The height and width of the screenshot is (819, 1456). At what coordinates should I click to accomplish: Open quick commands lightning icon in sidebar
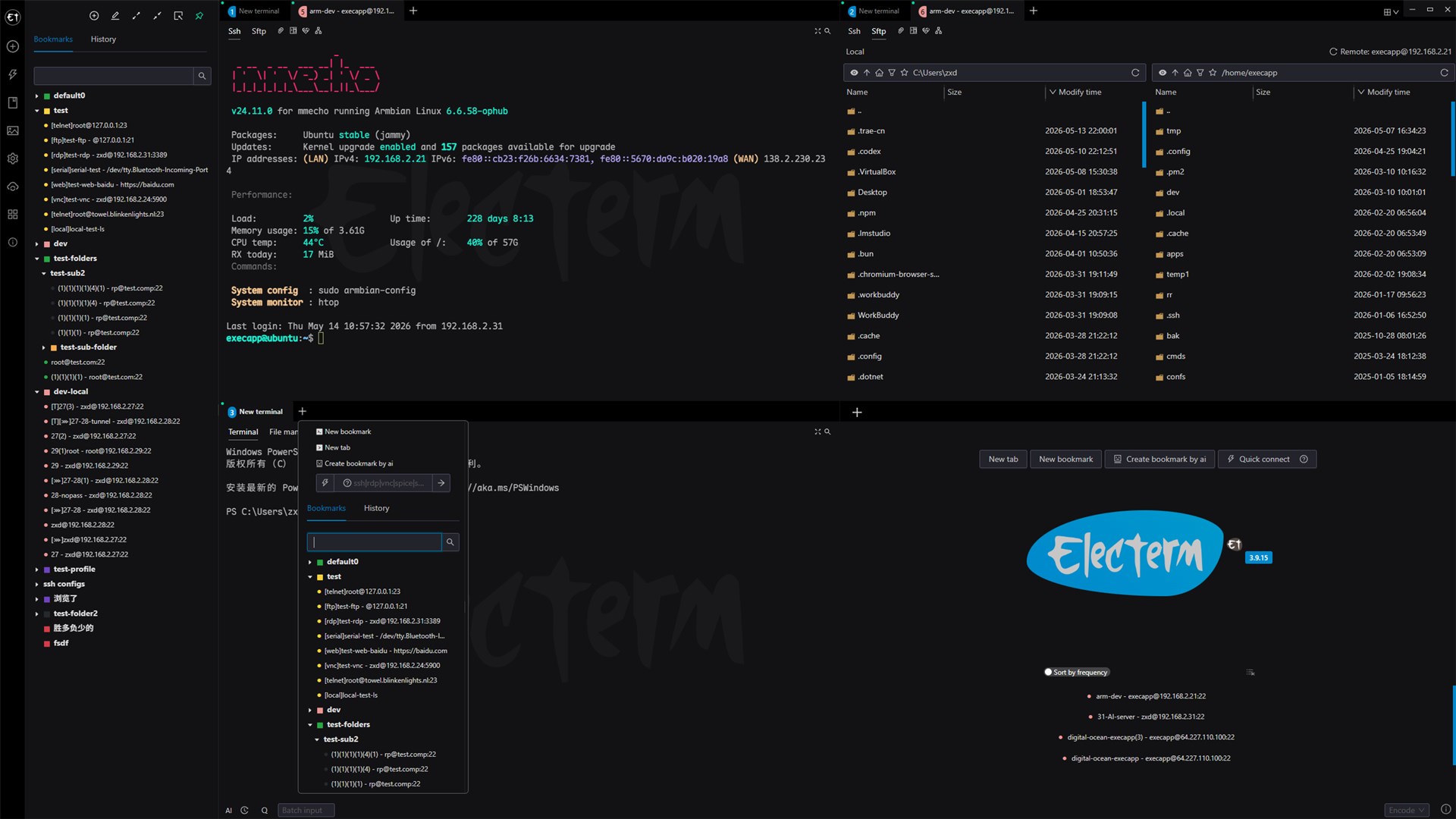coord(13,74)
